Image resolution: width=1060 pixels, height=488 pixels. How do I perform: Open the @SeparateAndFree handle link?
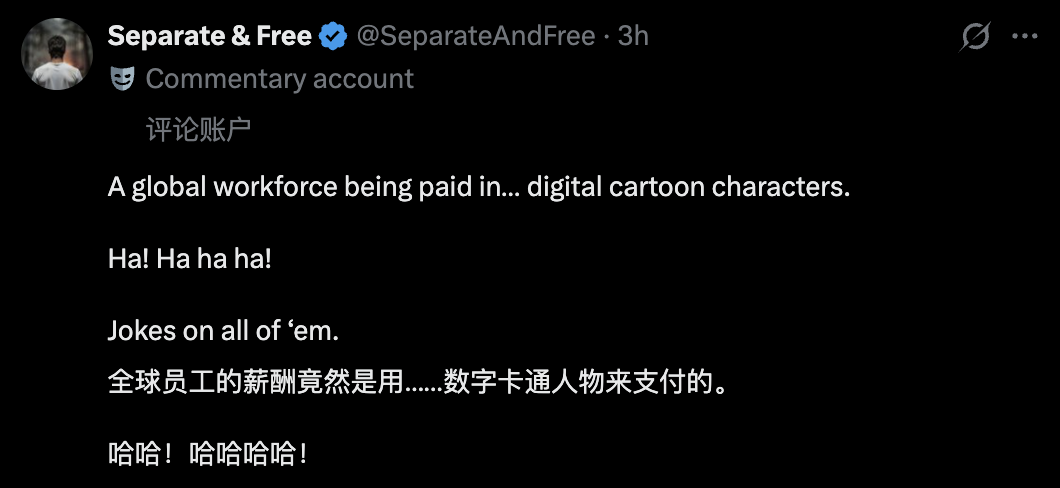pos(476,37)
